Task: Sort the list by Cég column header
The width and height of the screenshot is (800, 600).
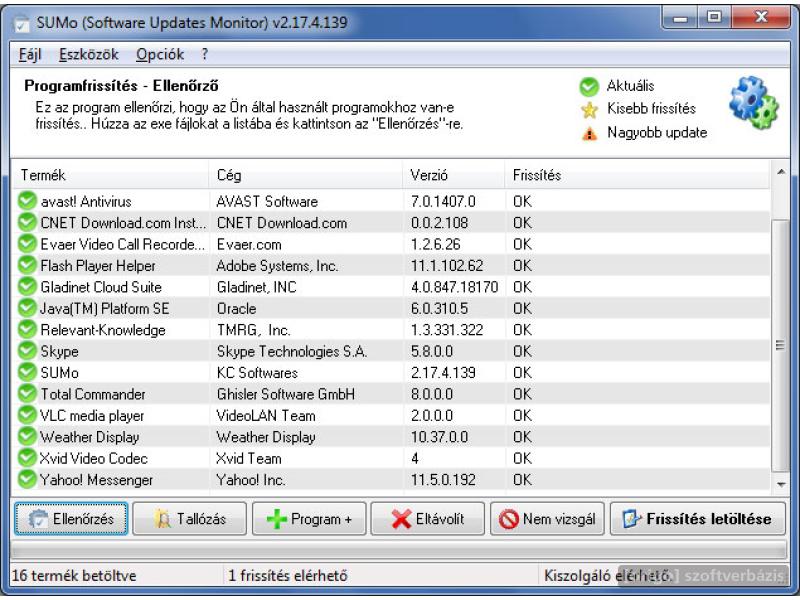Action: 306,175
